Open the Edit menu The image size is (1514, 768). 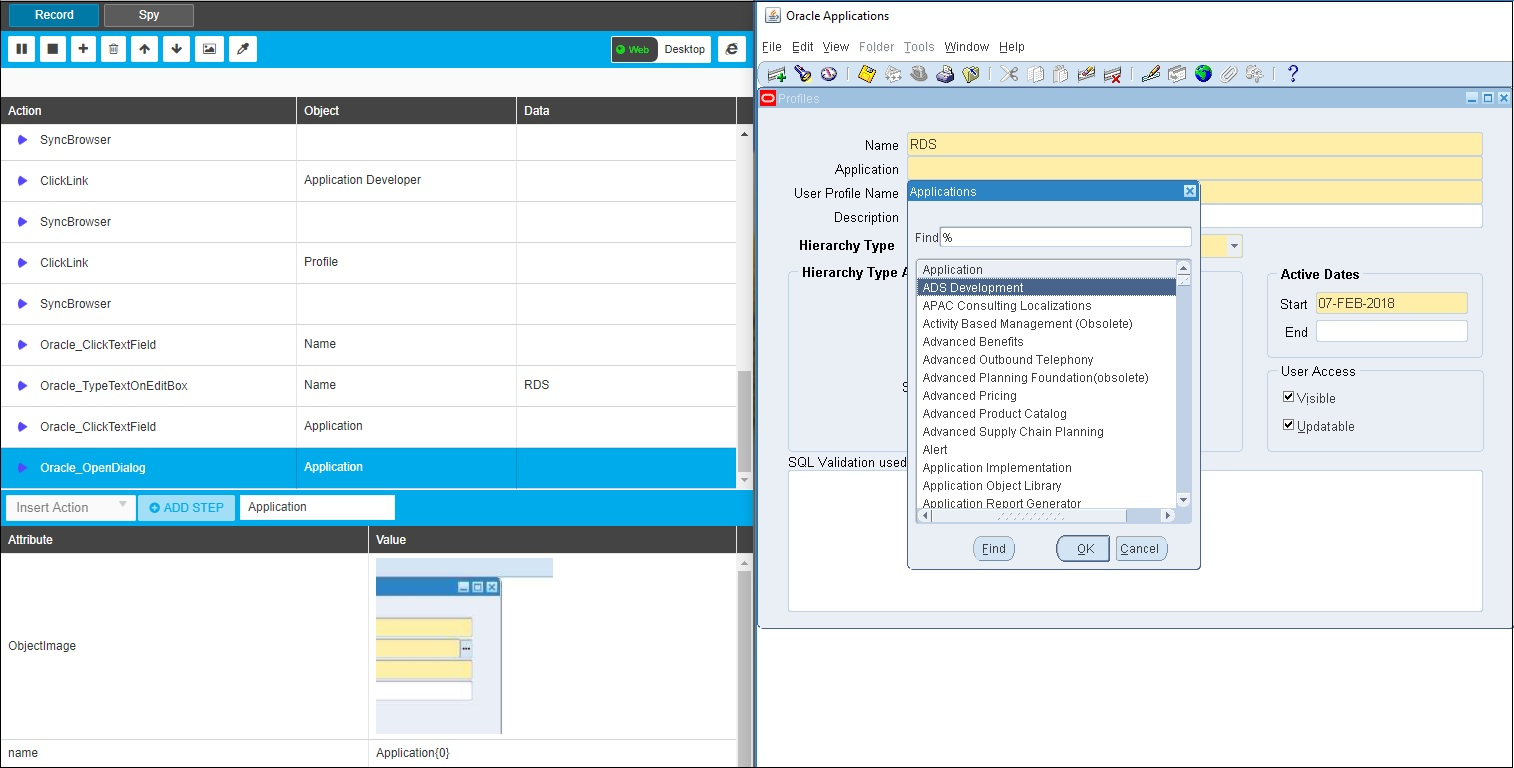(x=803, y=47)
